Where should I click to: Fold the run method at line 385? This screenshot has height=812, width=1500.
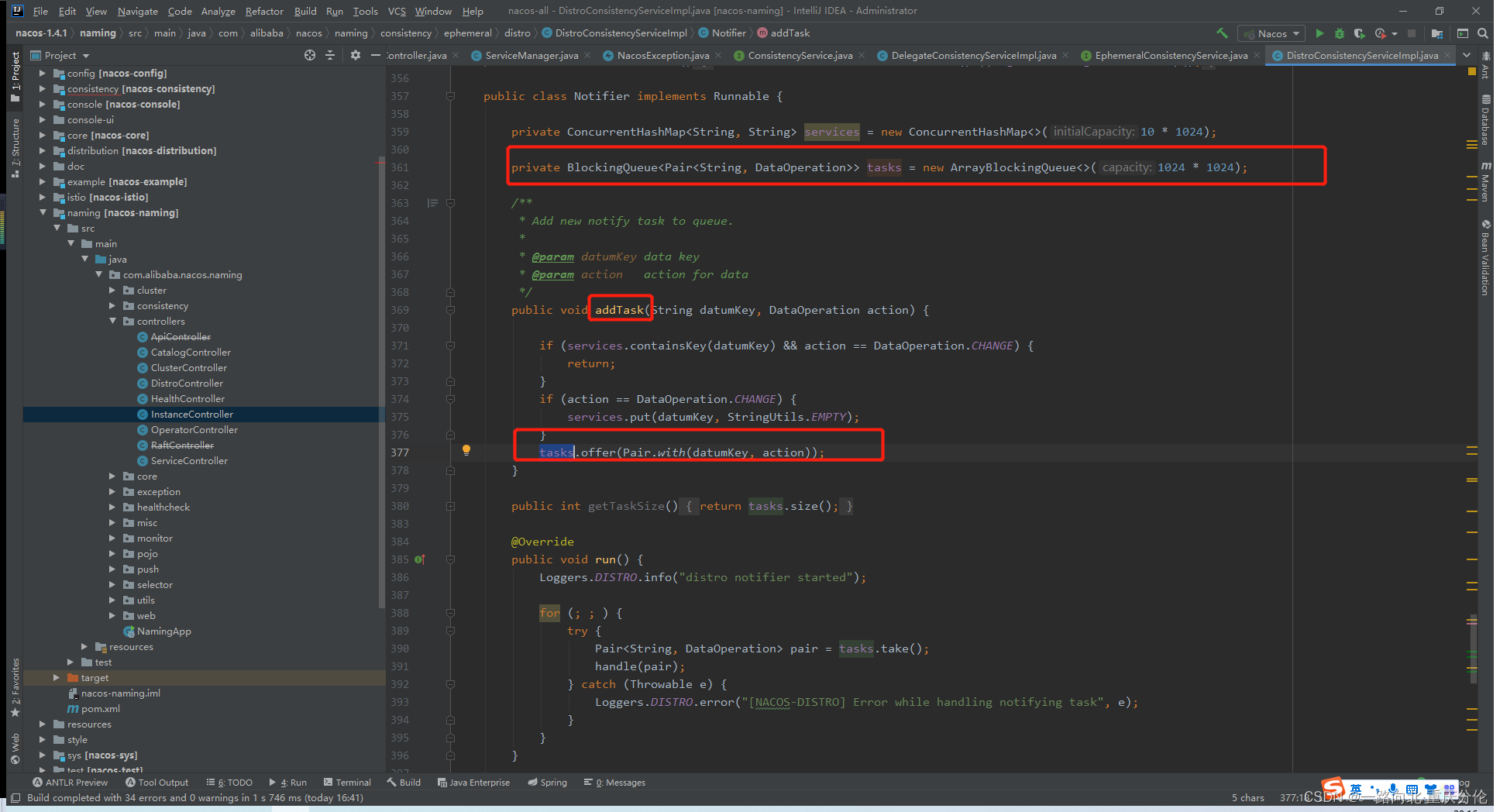[450, 559]
